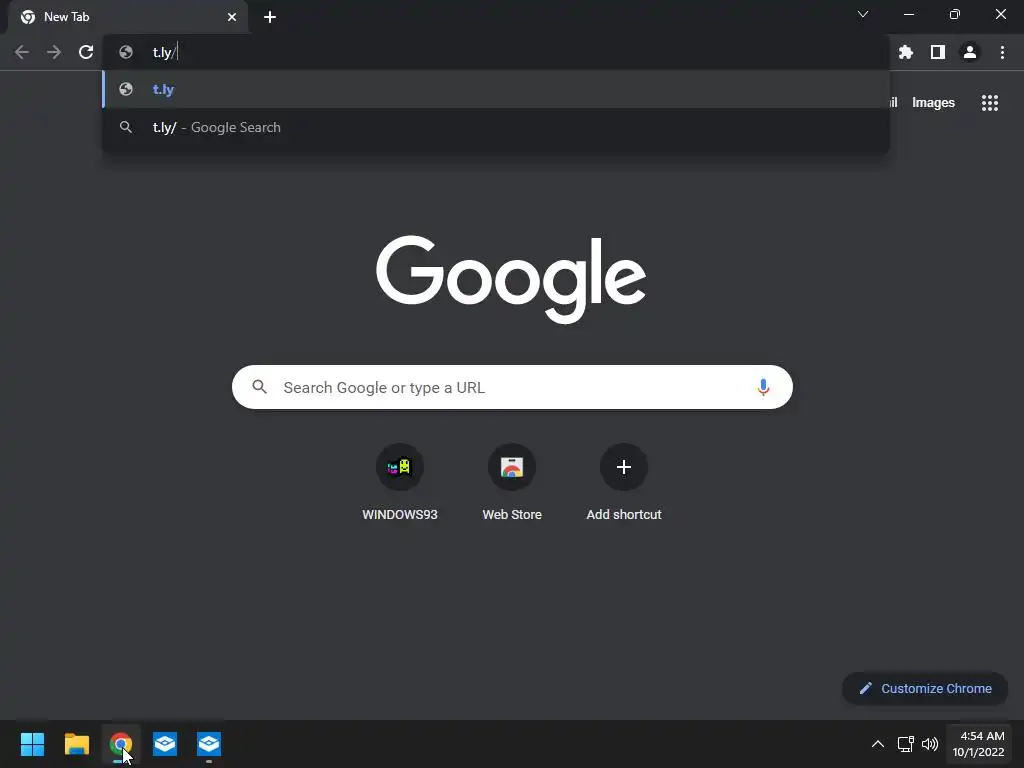Click the Google logo
Screen dimensions: 1024x768
pyautogui.click(x=511, y=280)
